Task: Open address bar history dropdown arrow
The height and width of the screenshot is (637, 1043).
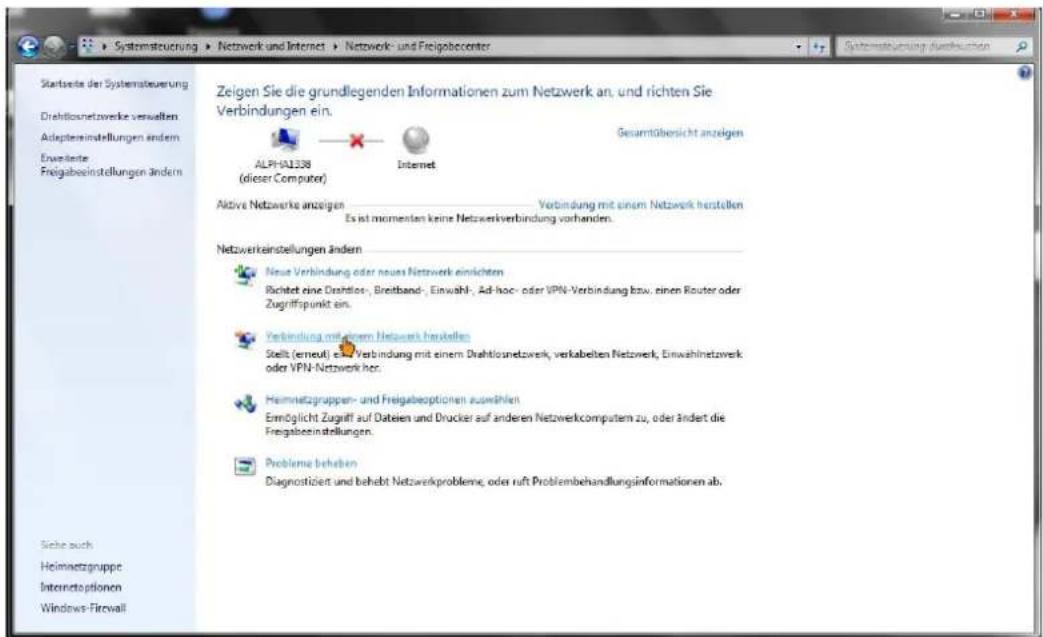Action: tap(799, 47)
